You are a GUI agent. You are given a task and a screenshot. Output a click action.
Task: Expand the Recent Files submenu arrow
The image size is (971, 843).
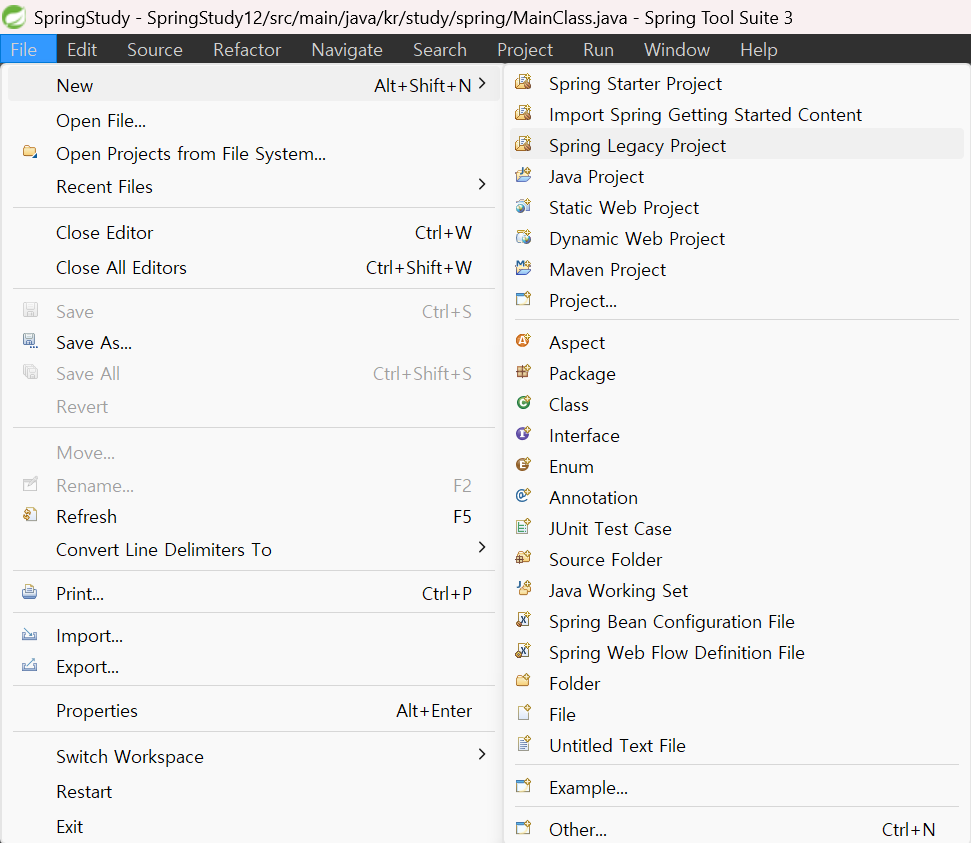click(x=482, y=185)
